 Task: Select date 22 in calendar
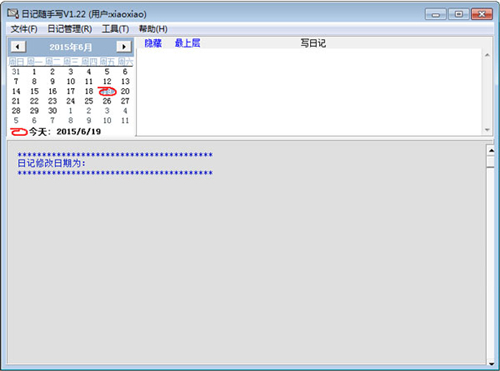click(34, 101)
